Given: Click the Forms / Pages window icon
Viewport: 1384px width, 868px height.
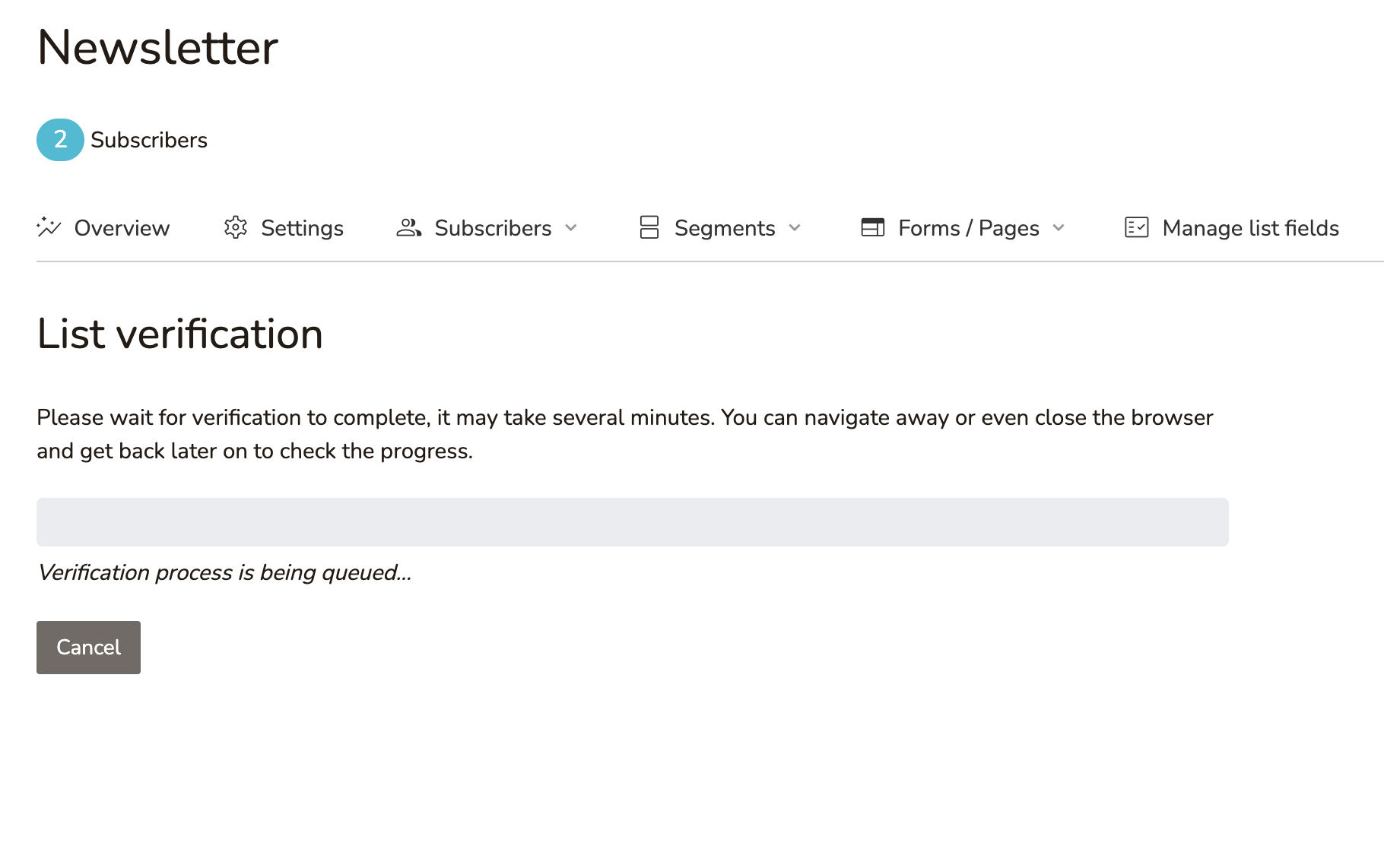Looking at the screenshot, I should point(872,227).
